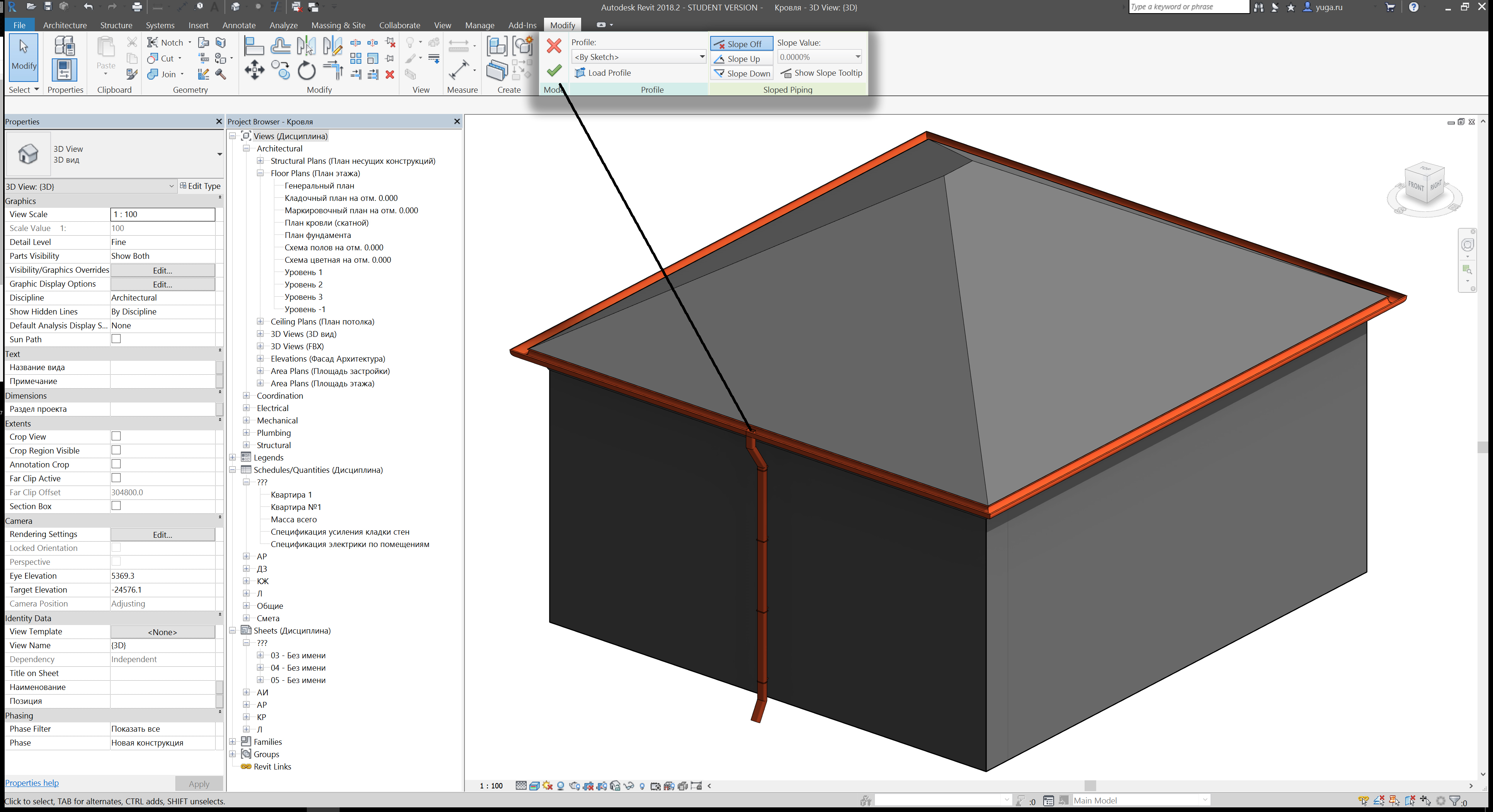
Task: Click the Properties palette ribbon icon
Action: pos(64,70)
